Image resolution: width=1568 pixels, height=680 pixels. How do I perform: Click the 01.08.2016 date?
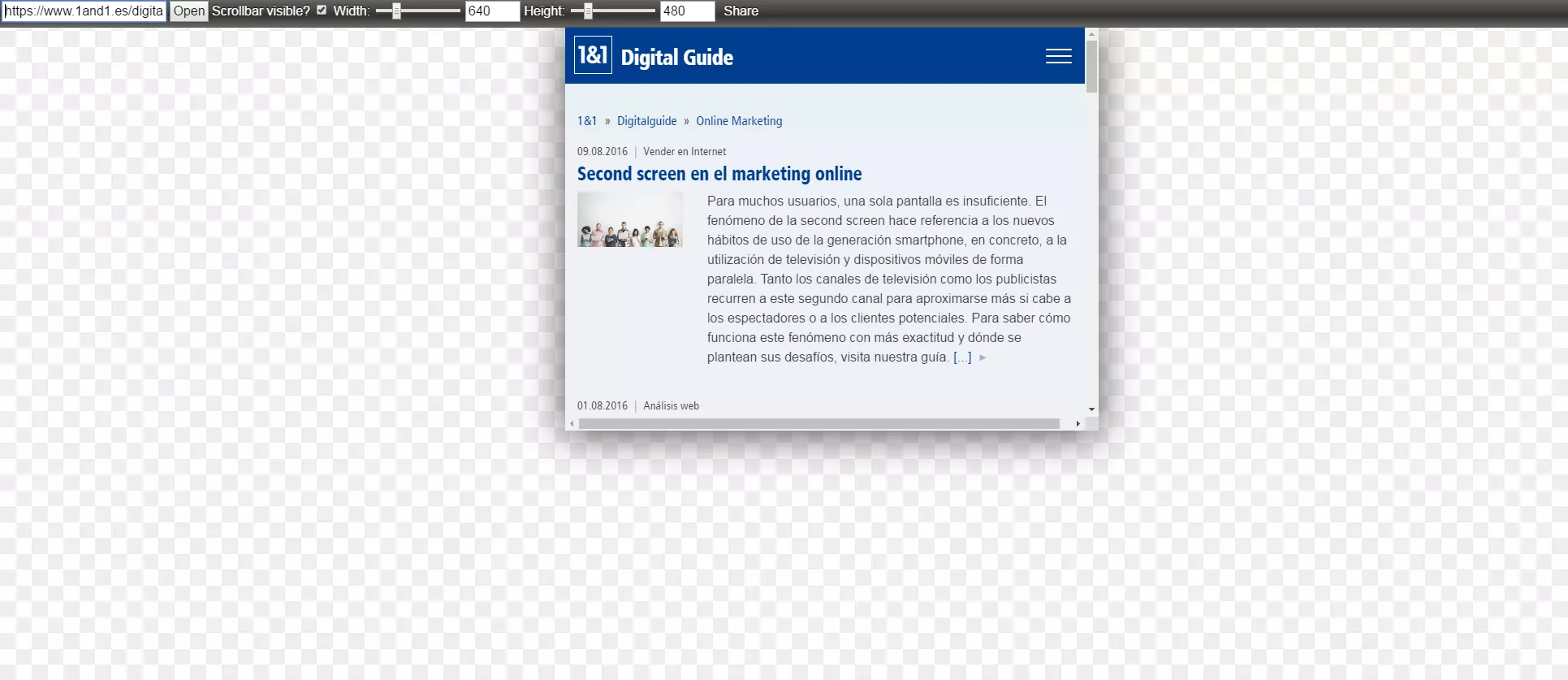point(603,405)
